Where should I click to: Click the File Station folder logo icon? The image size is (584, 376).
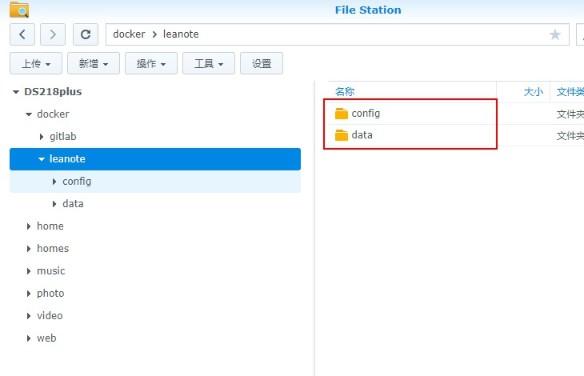click(x=19, y=10)
